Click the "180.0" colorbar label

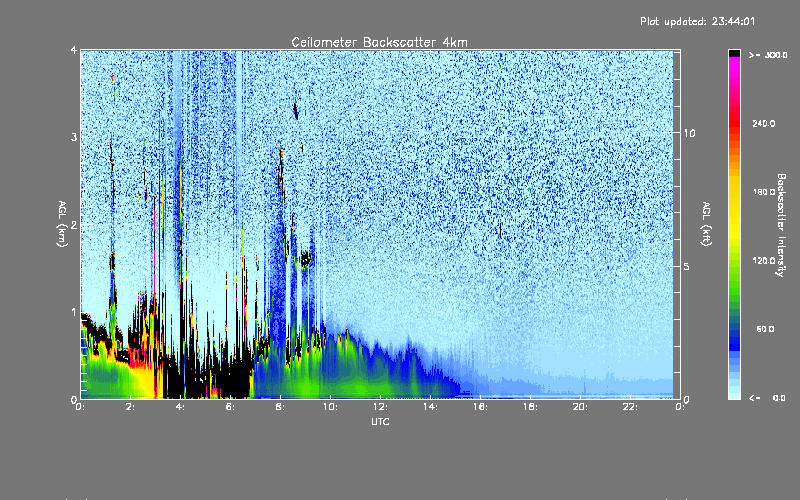point(764,192)
